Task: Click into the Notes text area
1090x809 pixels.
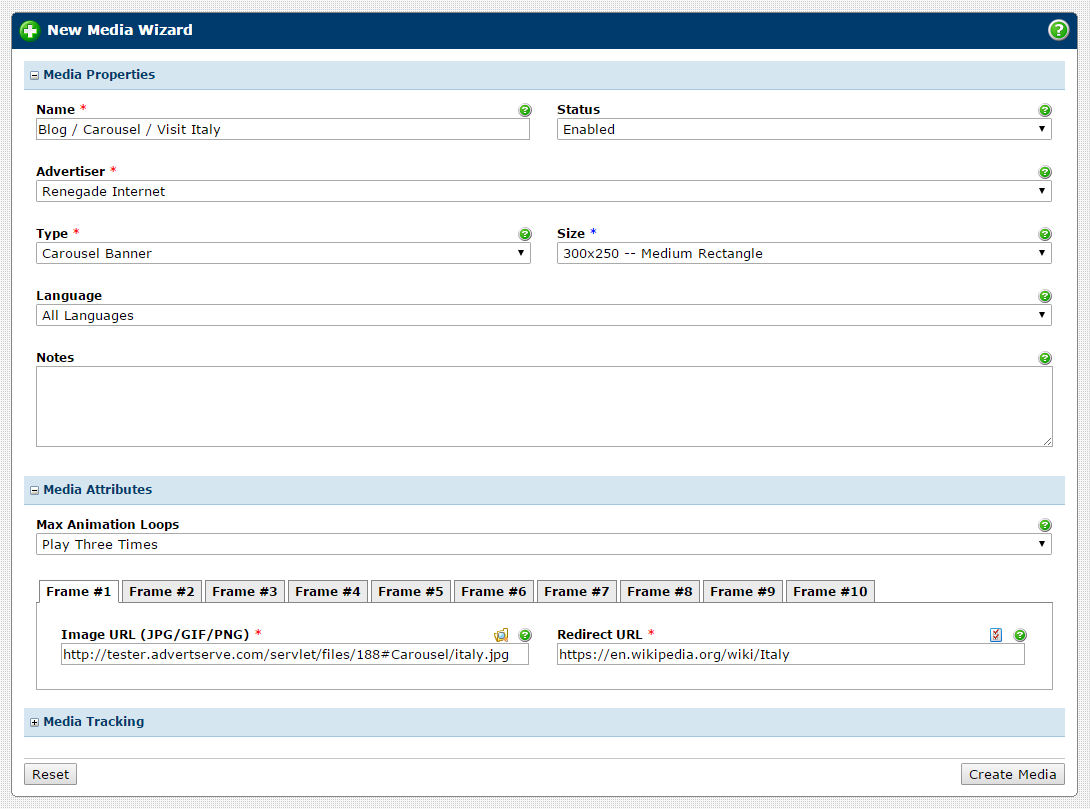Action: [x=543, y=406]
